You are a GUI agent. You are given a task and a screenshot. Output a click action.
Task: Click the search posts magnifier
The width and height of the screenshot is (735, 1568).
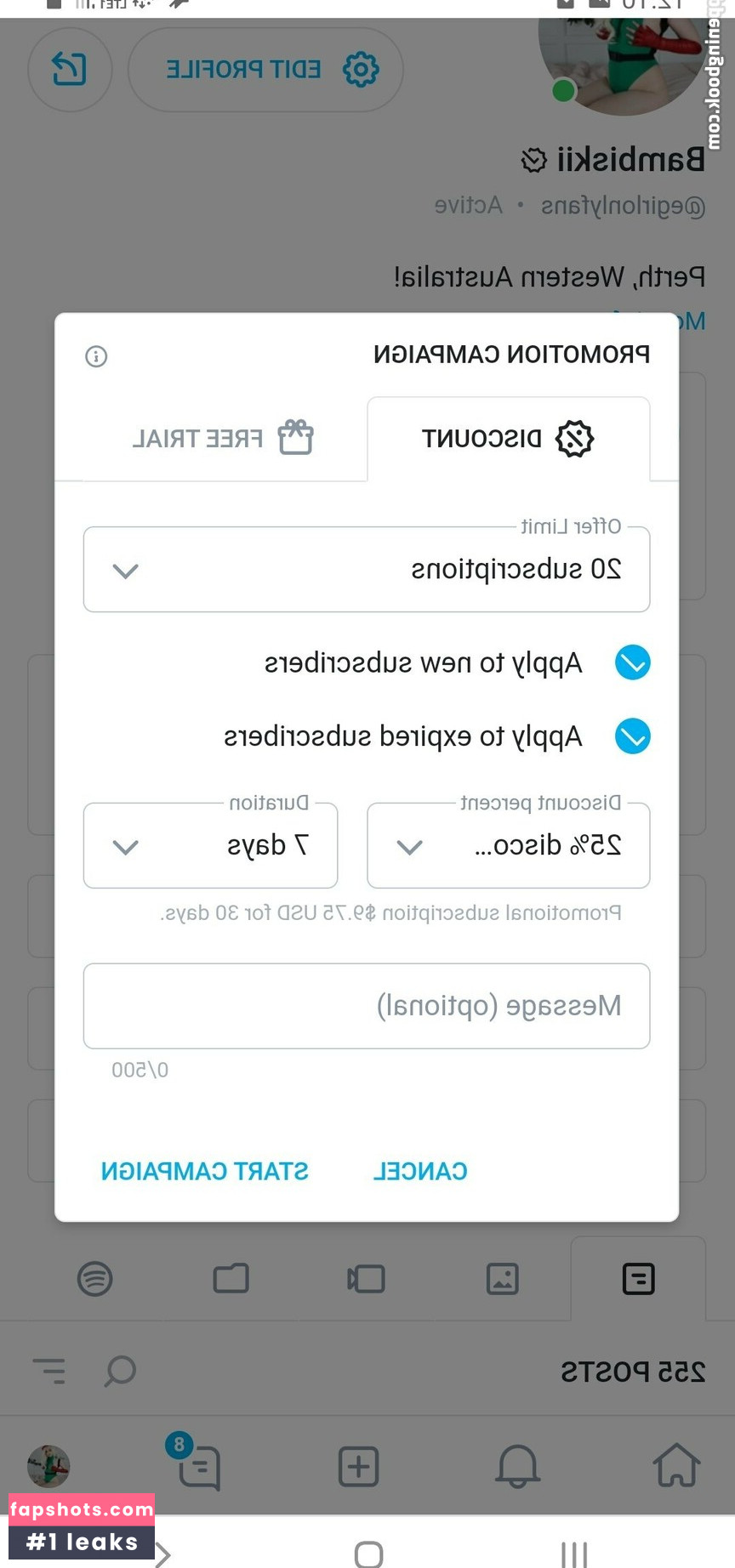(x=120, y=1371)
